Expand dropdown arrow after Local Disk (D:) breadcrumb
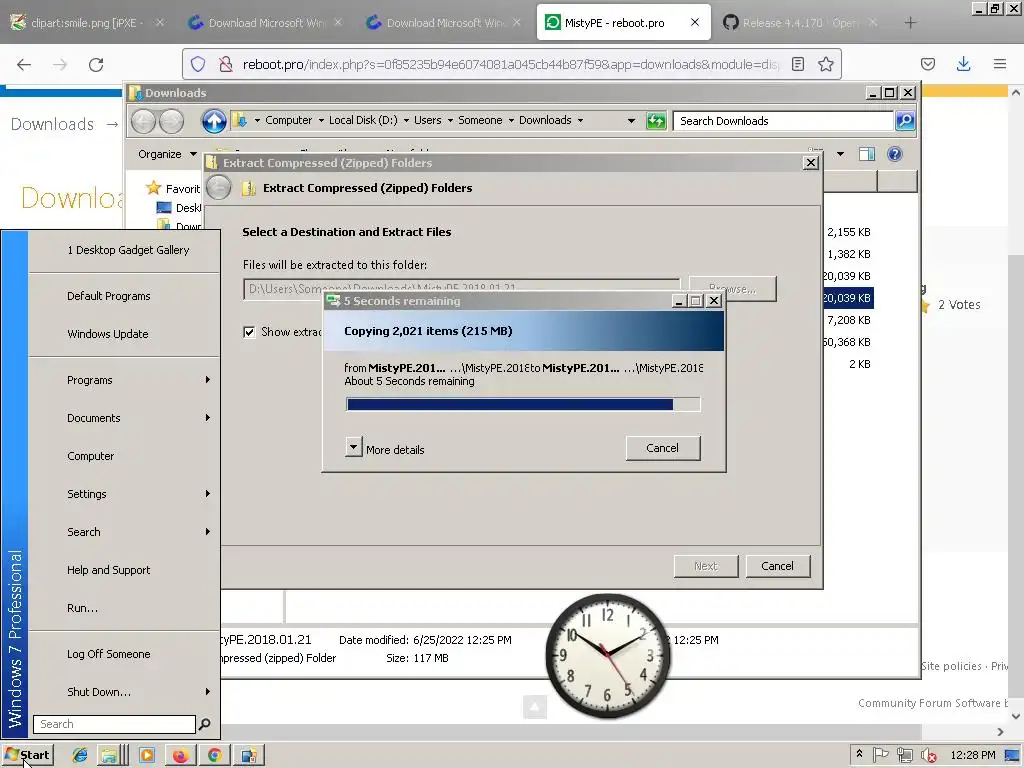Image resolution: width=1024 pixels, height=768 pixels. [x=406, y=121]
